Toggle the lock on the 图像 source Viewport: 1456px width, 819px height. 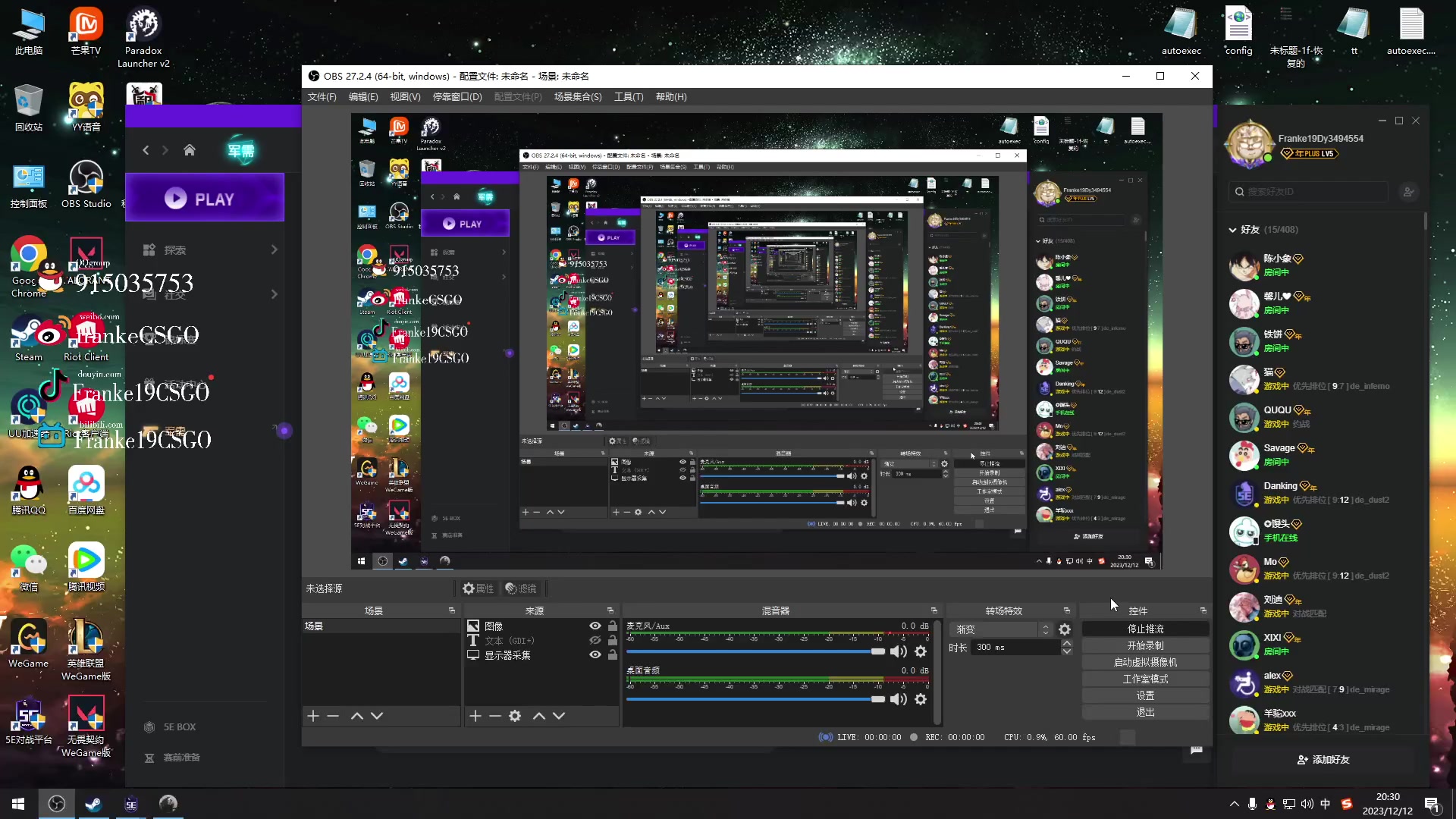[x=613, y=626]
